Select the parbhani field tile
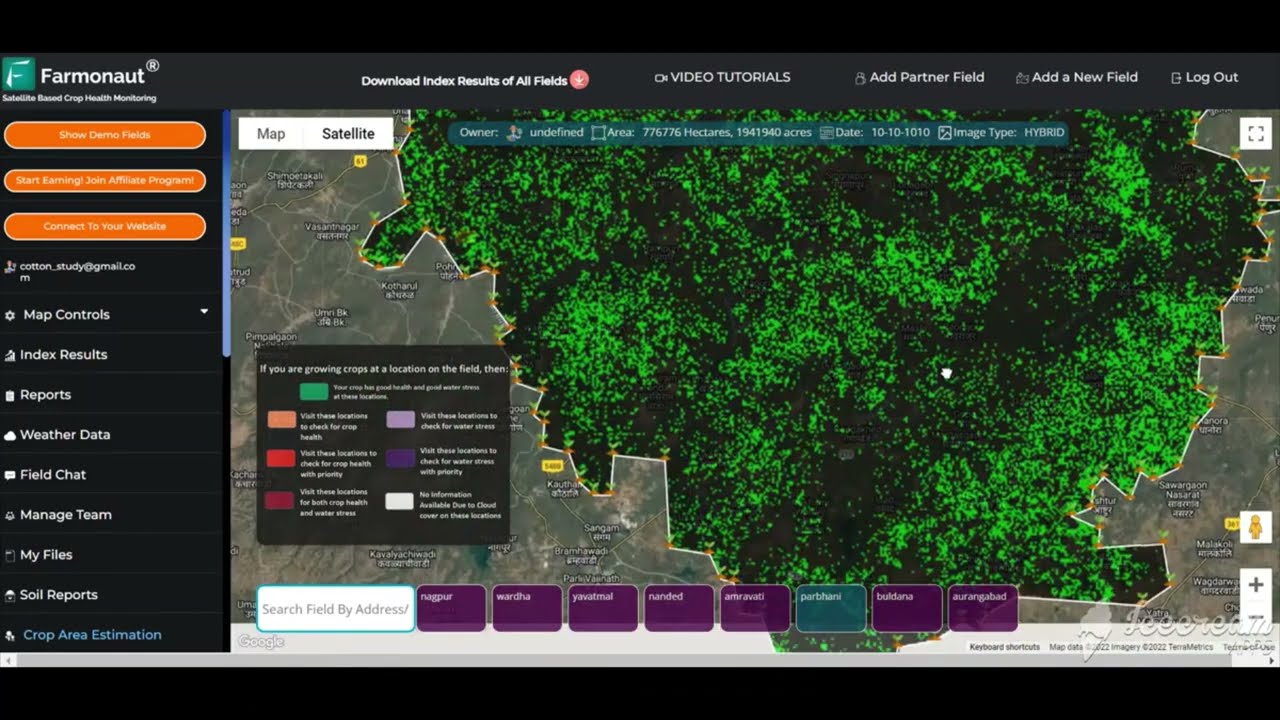This screenshot has width=1280, height=720. point(831,608)
